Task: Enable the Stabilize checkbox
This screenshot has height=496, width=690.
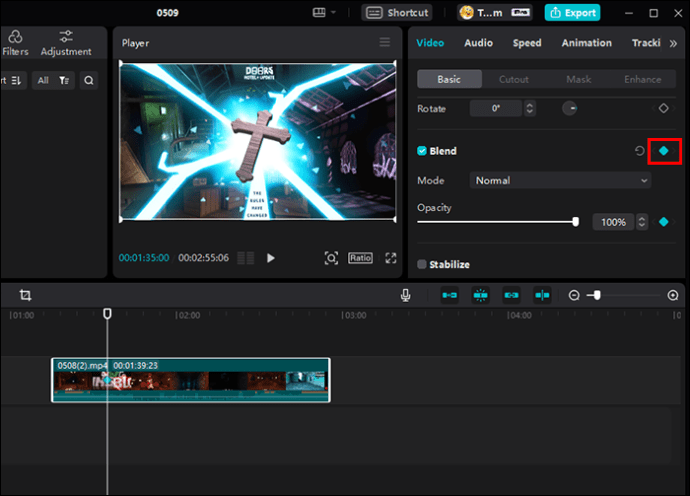Action: (422, 264)
